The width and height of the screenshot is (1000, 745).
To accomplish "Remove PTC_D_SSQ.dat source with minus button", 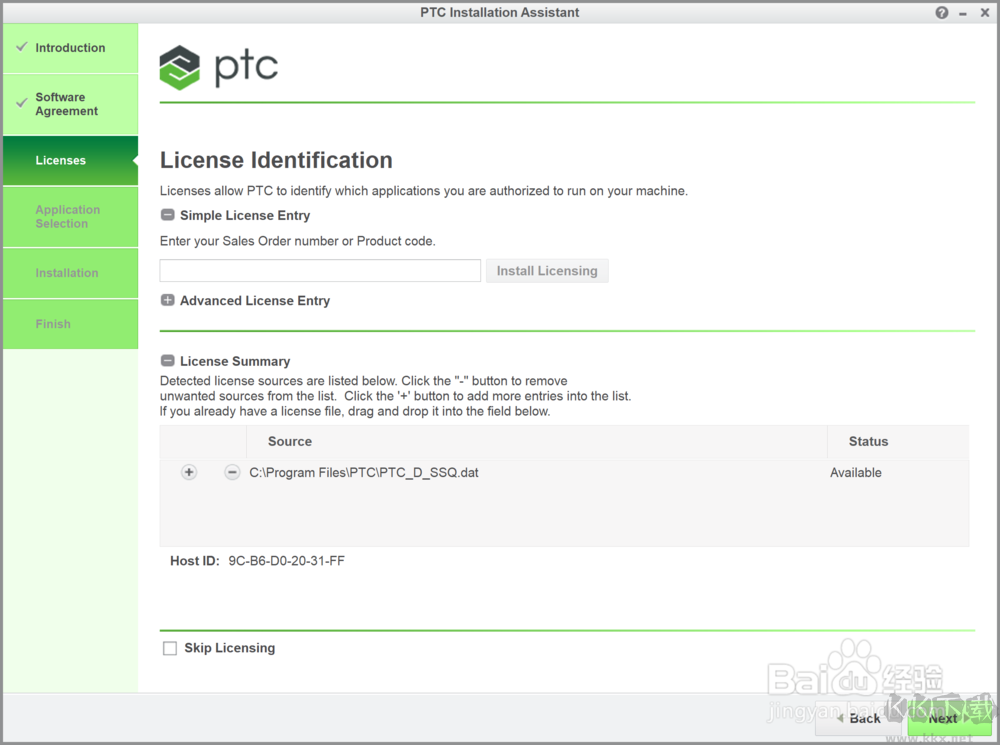I will pos(232,473).
